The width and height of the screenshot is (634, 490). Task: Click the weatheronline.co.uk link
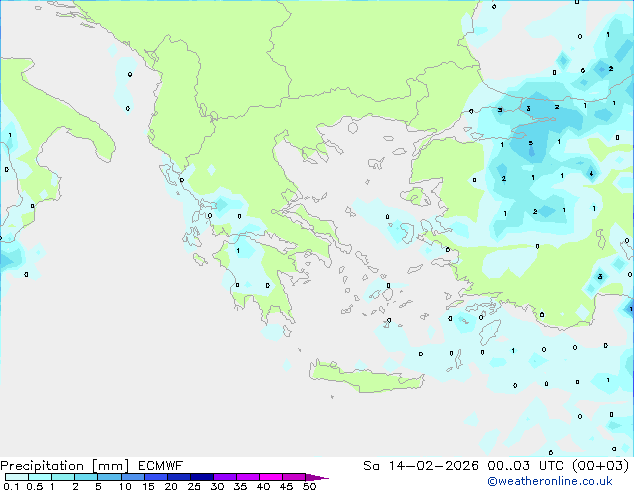(549, 481)
